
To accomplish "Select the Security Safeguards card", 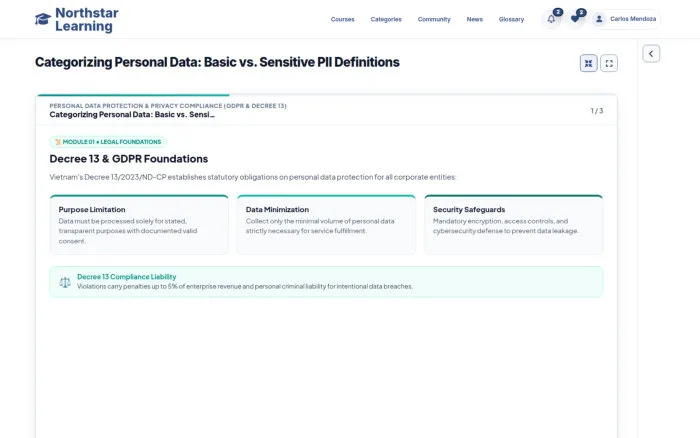I will click(513, 225).
